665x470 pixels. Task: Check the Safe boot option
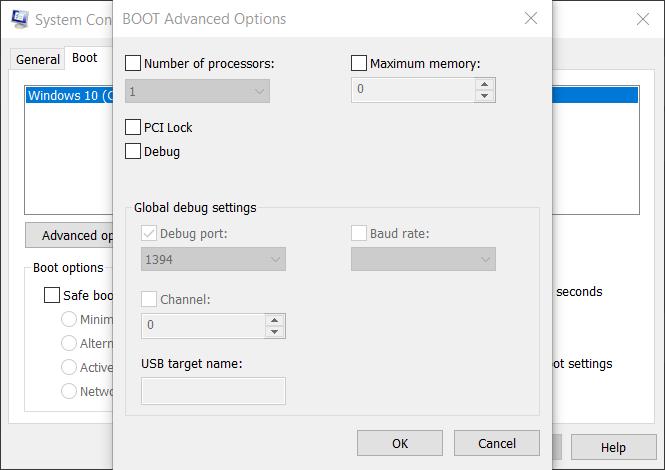coord(52,295)
